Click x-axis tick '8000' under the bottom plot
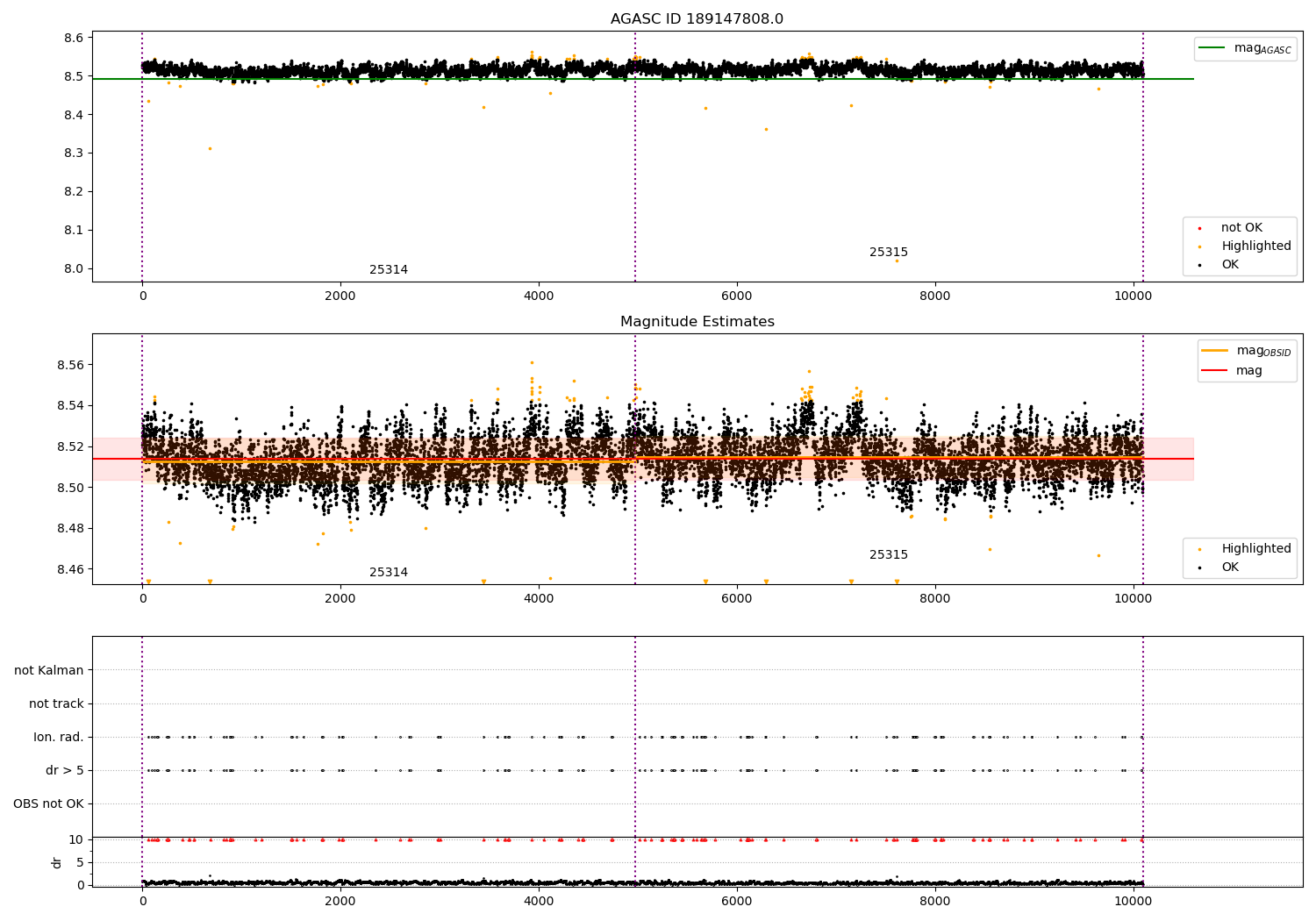 [935, 901]
